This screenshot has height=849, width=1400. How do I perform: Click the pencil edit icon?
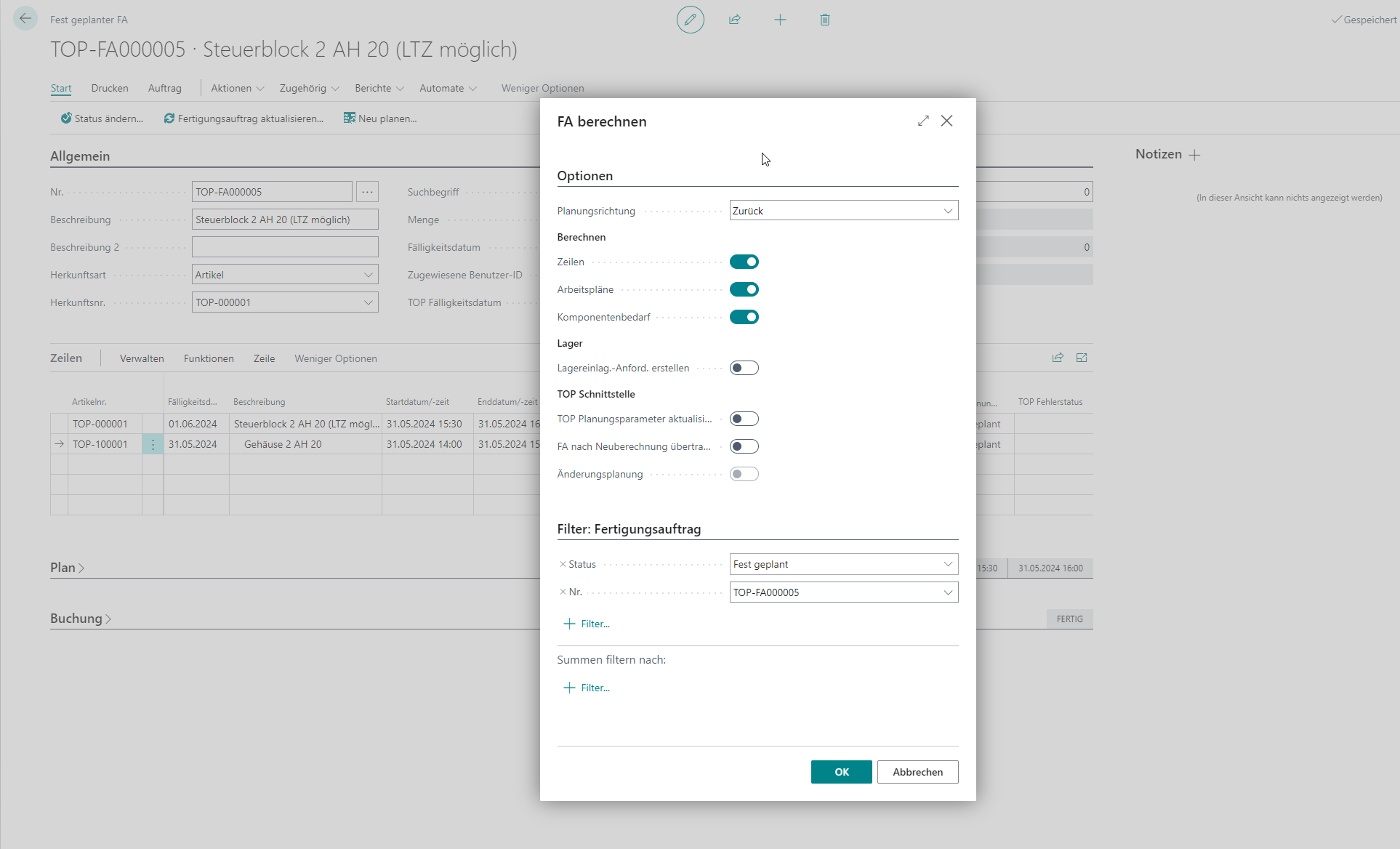[690, 20]
